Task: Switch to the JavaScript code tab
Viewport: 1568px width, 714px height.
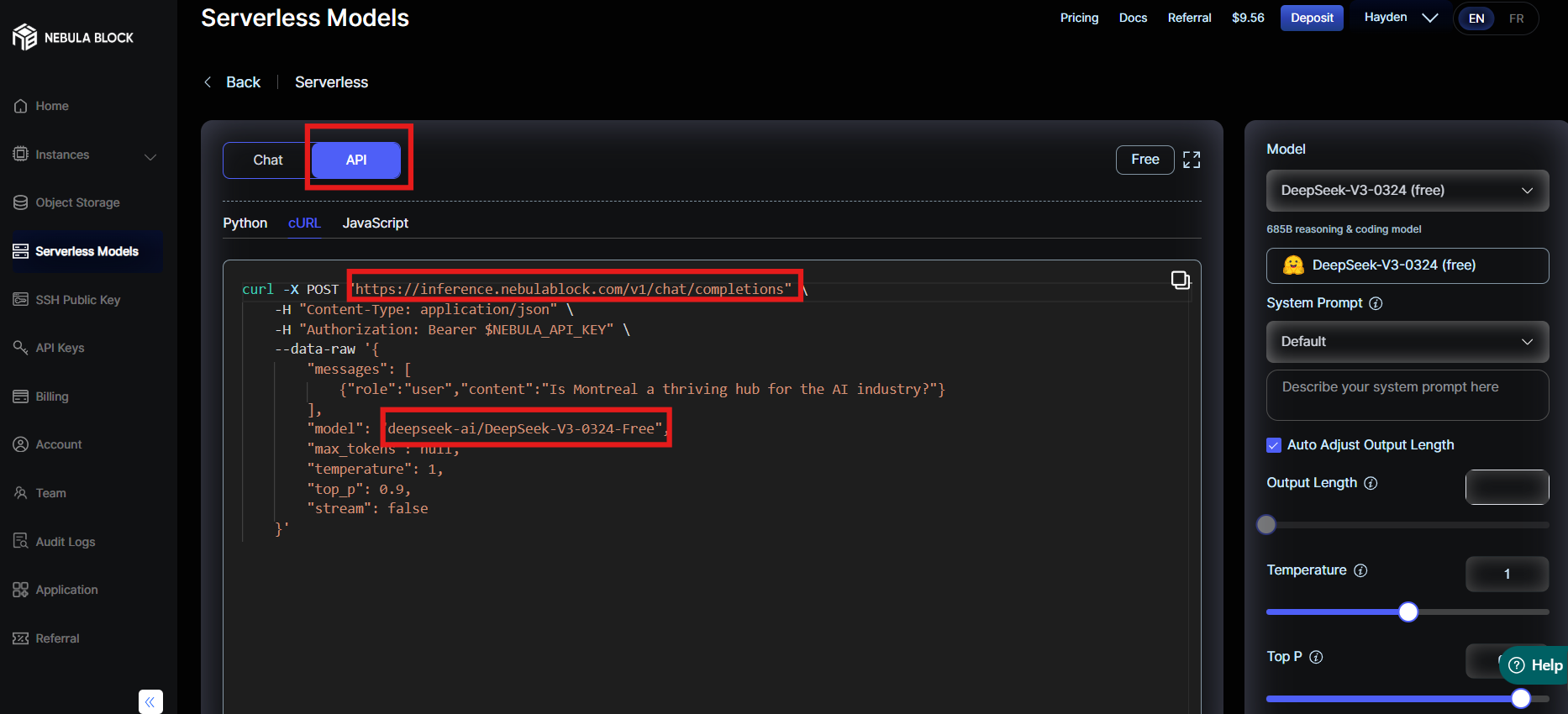Action: [375, 223]
